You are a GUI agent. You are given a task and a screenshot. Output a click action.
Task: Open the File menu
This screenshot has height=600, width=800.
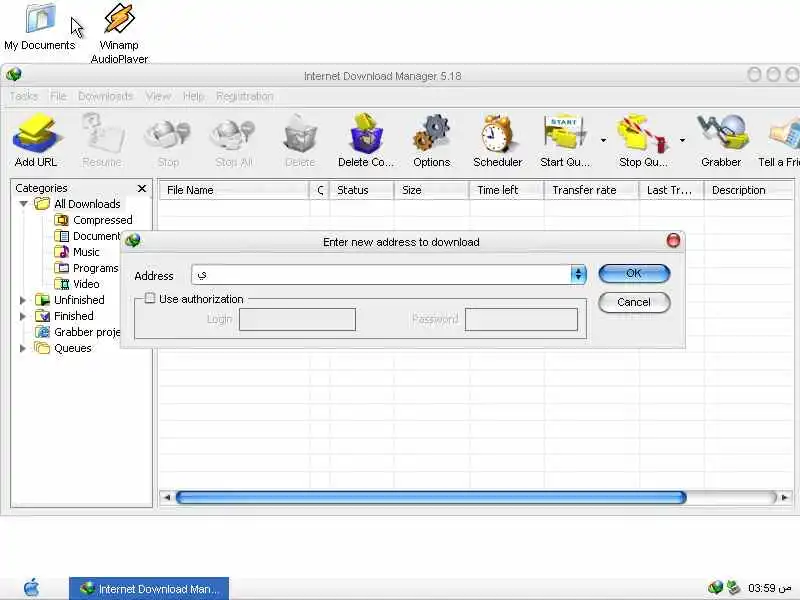pos(58,96)
